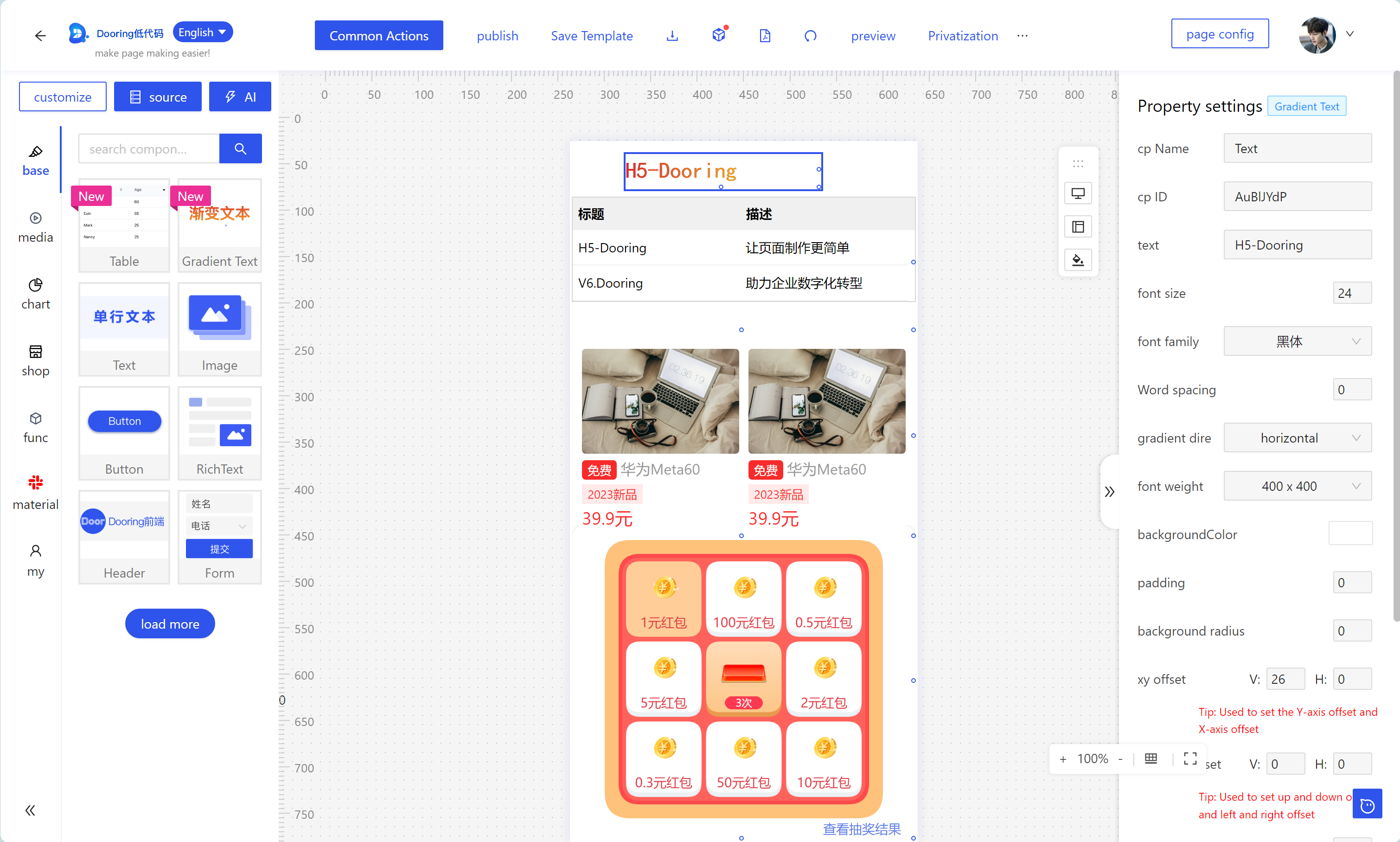
Task: Open gradient direction horizontal dropdown
Action: click(1297, 438)
